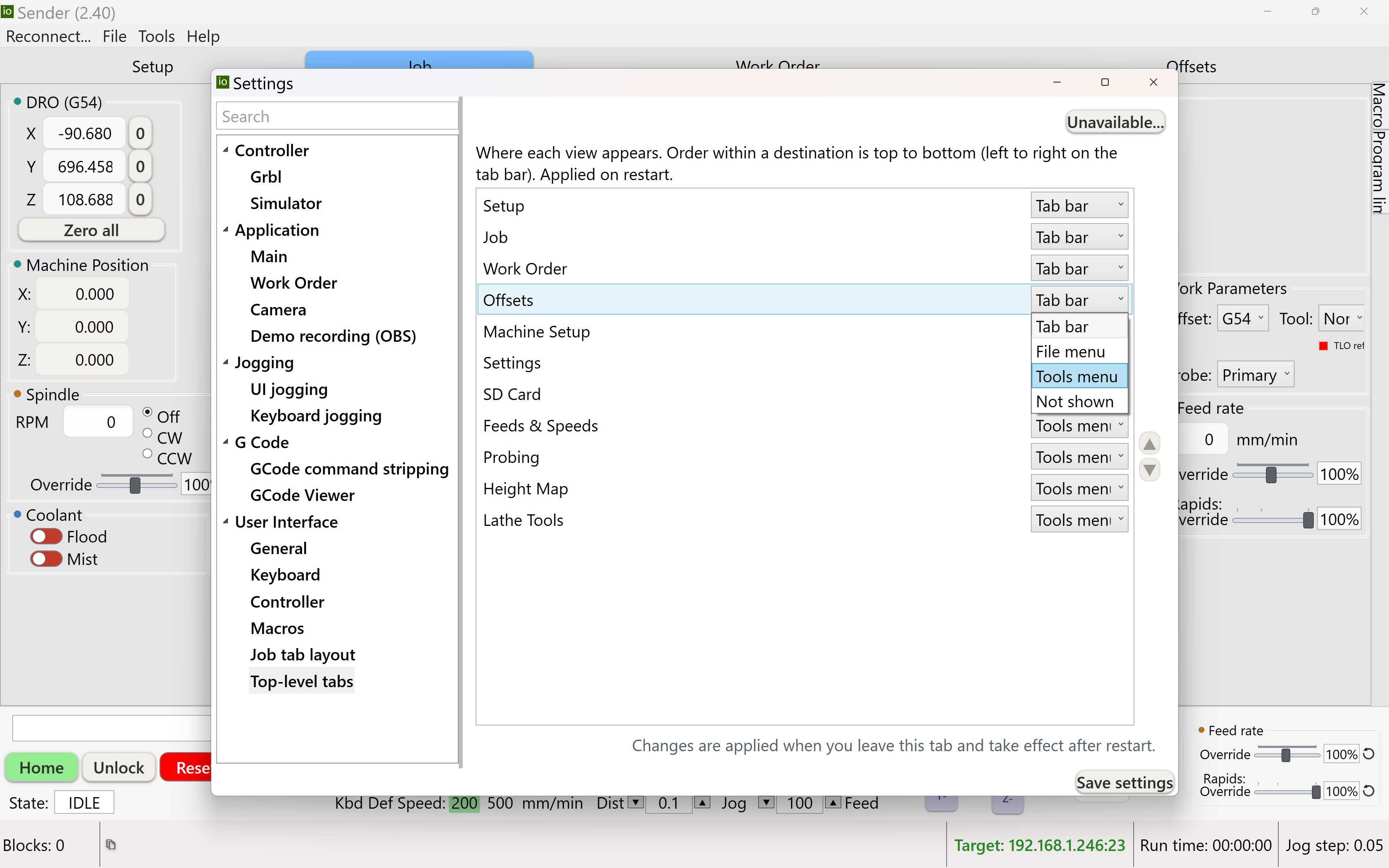The width and height of the screenshot is (1389, 868).
Task: Open Feeds & Speeds destination dropdown
Action: (x=1079, y=425)
